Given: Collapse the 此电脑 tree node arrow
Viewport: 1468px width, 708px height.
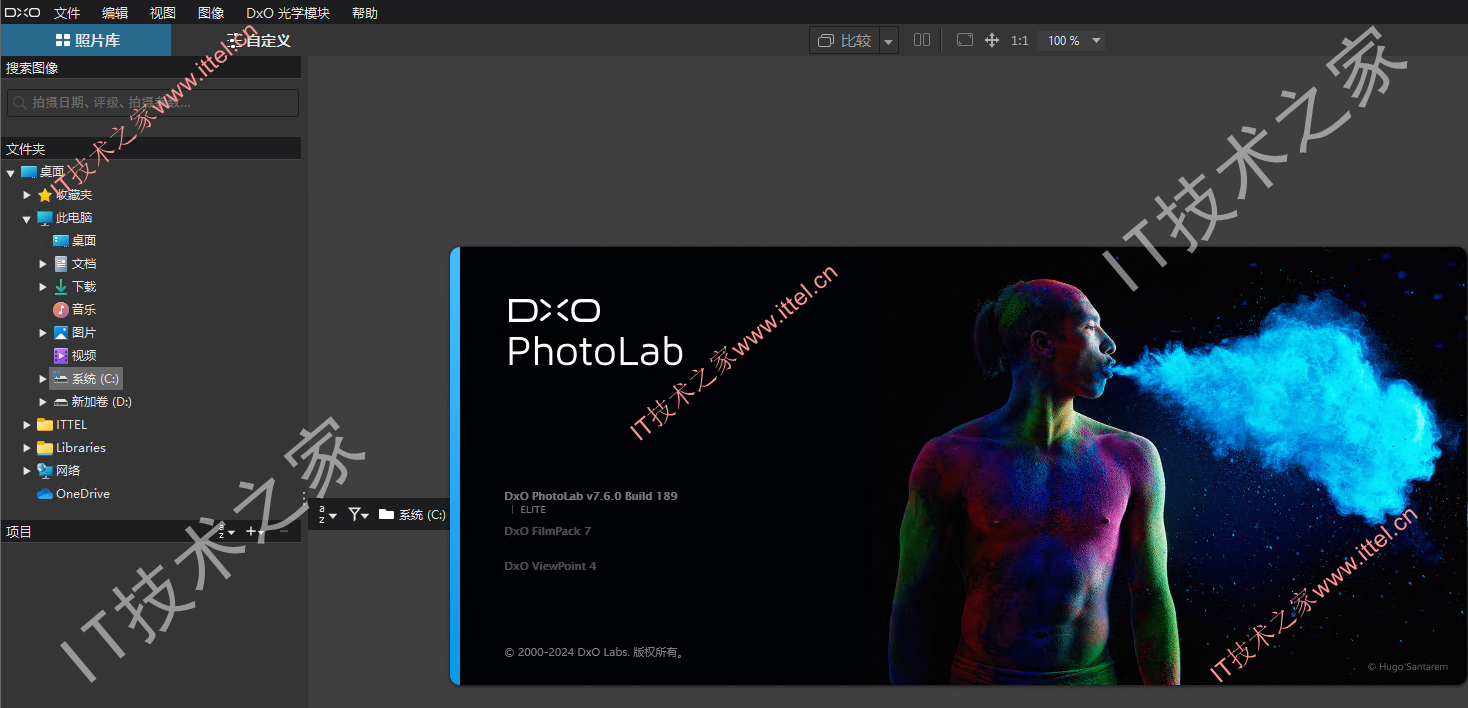Looking at the screenshot, I should point(27,218).
